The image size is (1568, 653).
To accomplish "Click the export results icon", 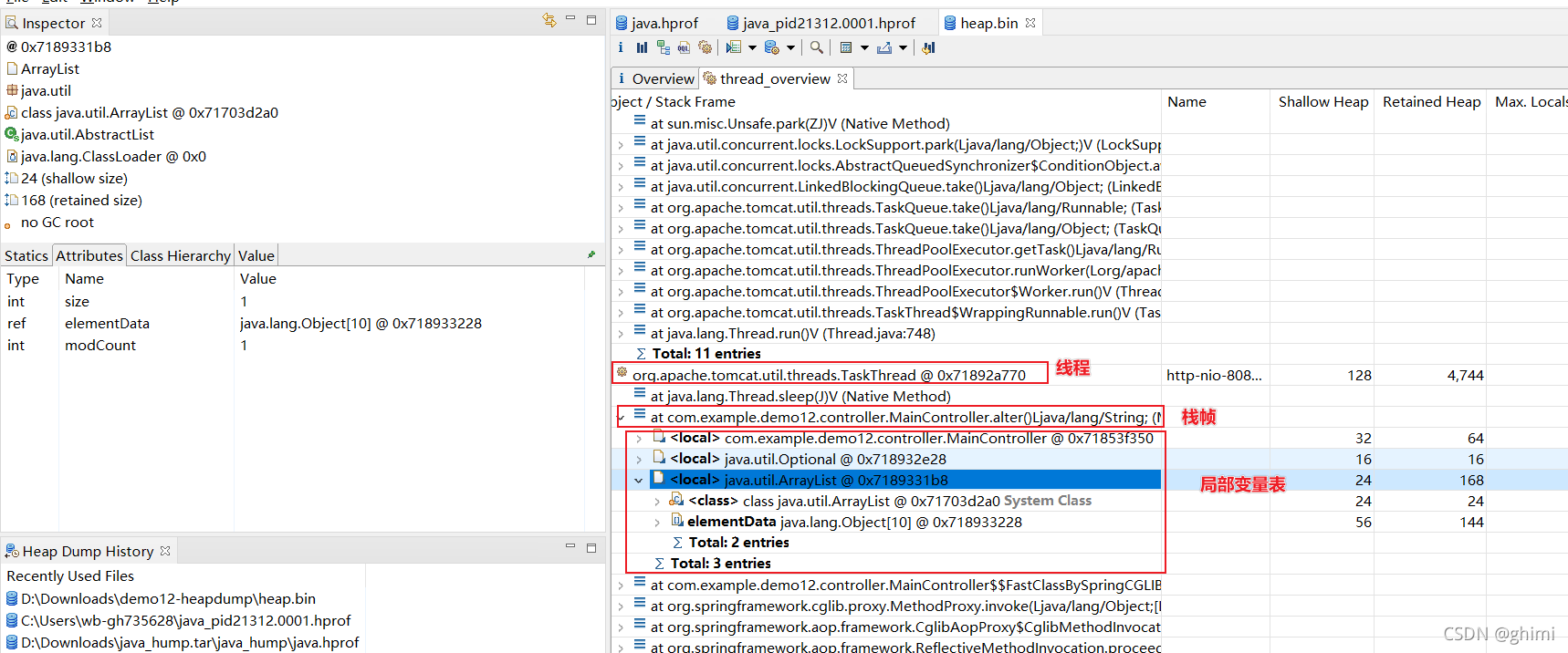I will point(884,47).
